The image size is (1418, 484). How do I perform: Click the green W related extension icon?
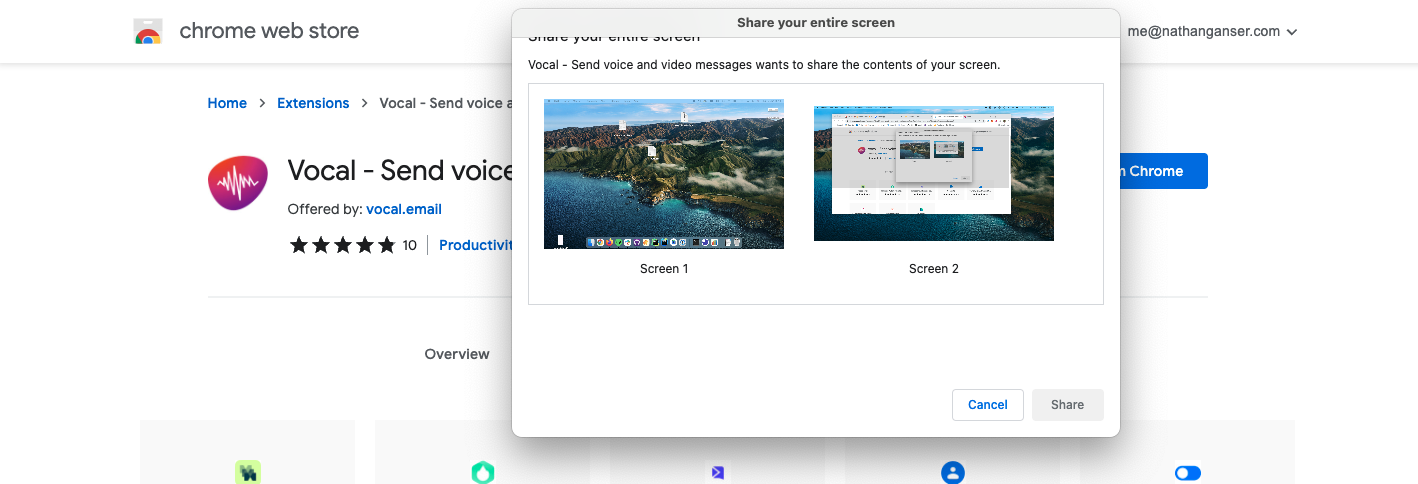248,472
